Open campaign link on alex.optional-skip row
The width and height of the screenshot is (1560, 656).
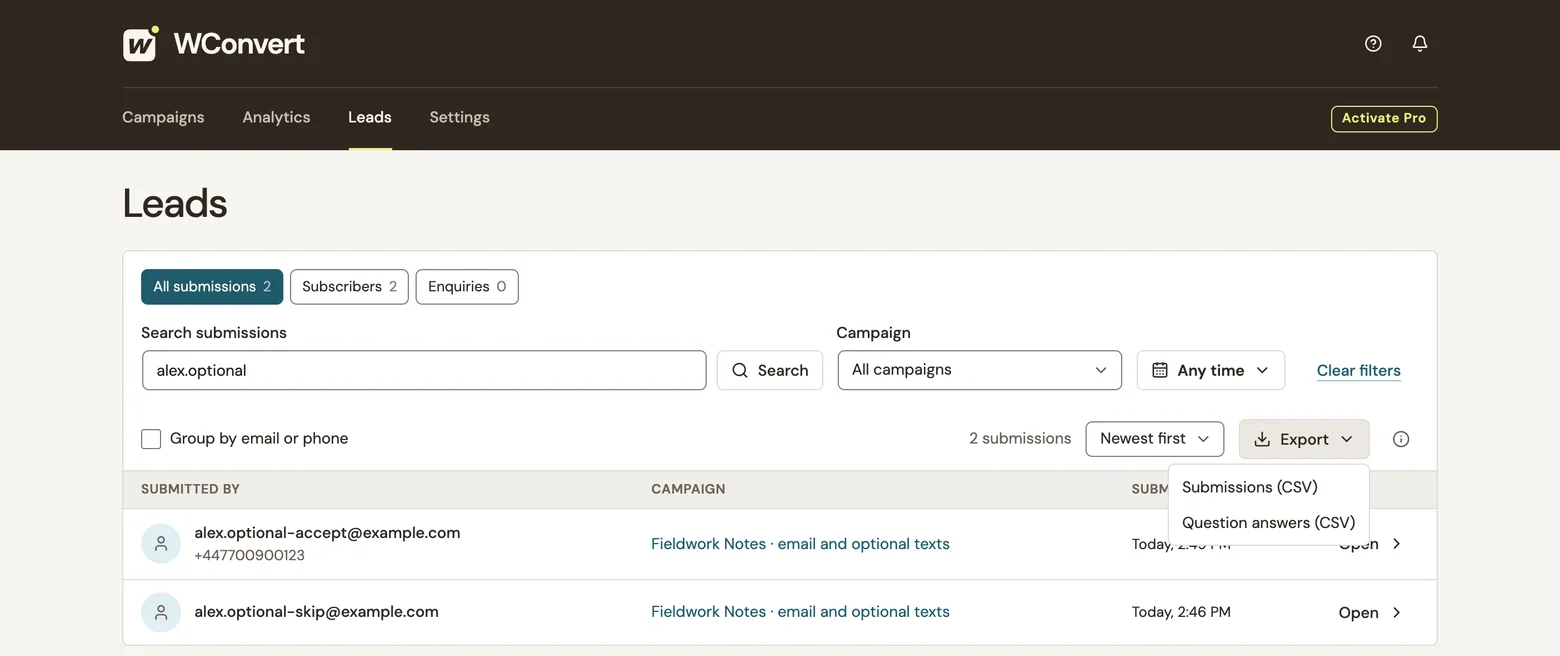click(800, 612)
